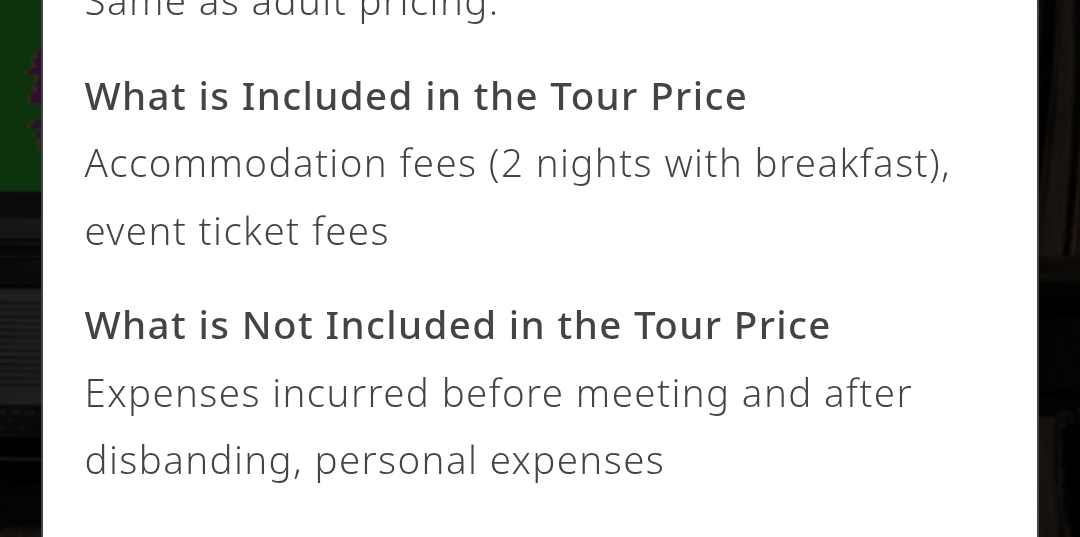Click the empty white area right of "event ticket fees"
The height and width of the screenshot is (537, 1080).
[x=689, y=231]
